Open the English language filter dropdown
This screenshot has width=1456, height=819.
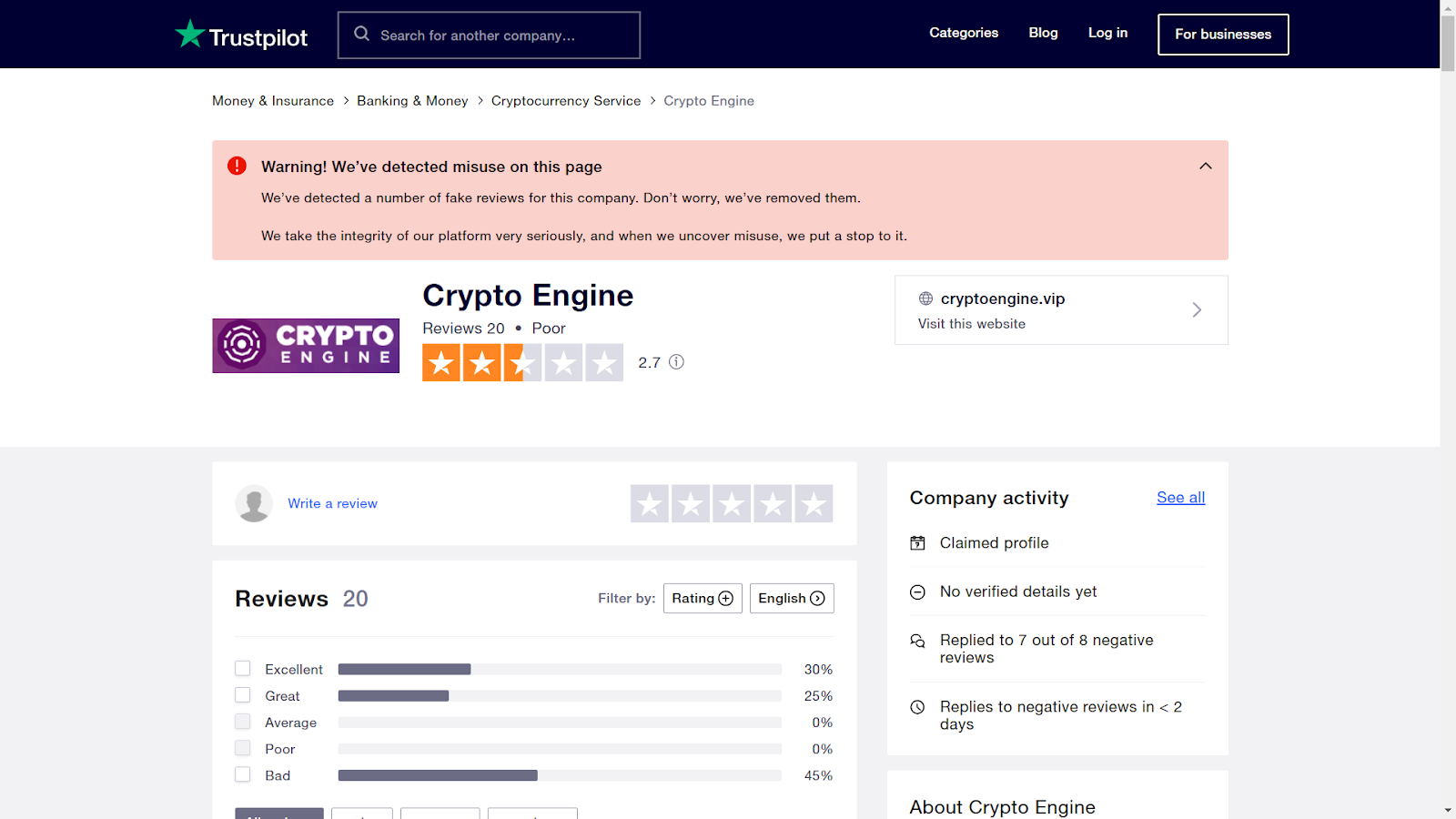click(x=792, y=598)
